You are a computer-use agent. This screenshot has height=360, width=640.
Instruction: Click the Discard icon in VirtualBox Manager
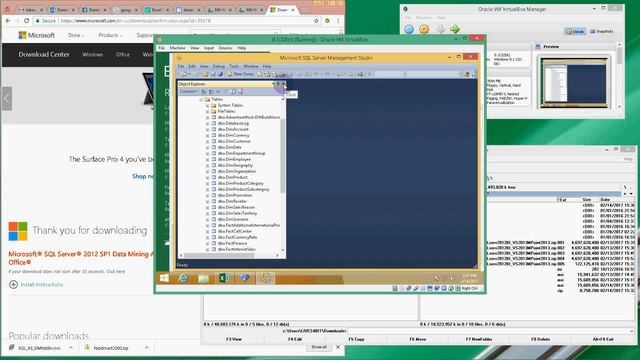[x=440, y=29]
